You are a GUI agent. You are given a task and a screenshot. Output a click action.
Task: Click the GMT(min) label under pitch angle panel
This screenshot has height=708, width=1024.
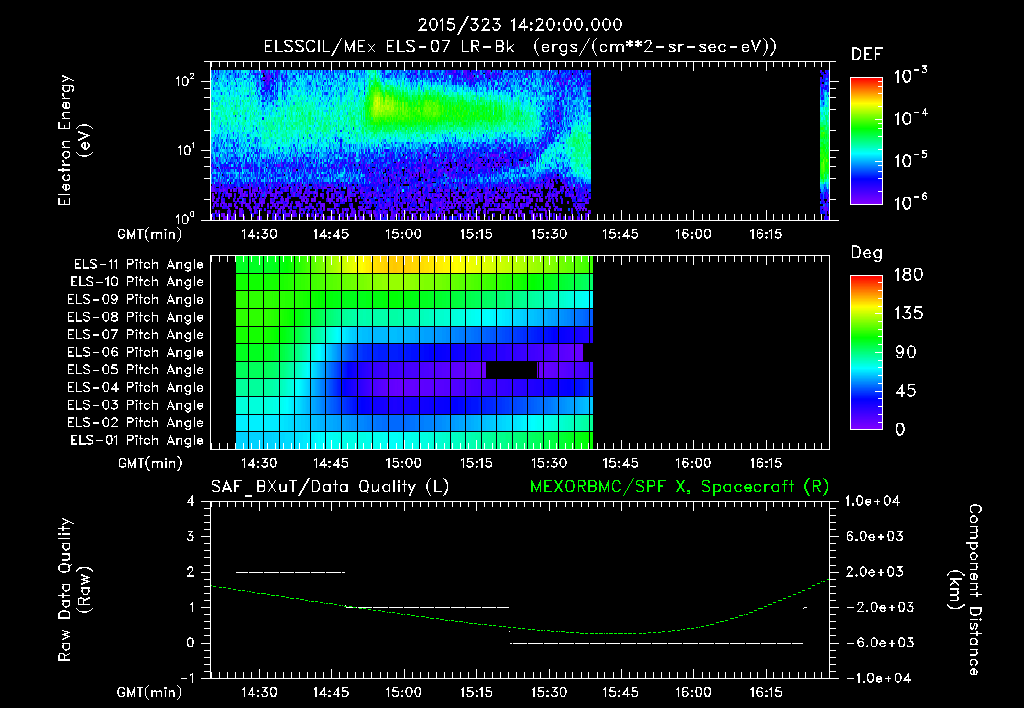pyautogui.click(x=150, y=464)
